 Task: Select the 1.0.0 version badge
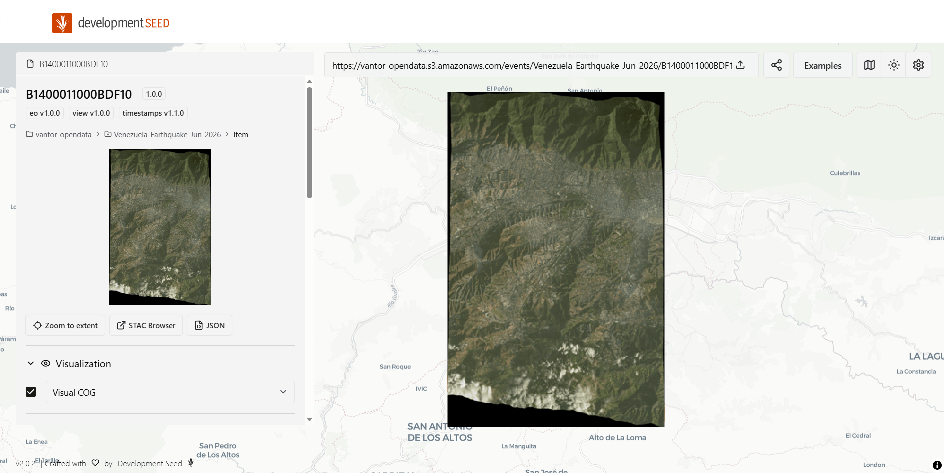[x=154, y=94]
